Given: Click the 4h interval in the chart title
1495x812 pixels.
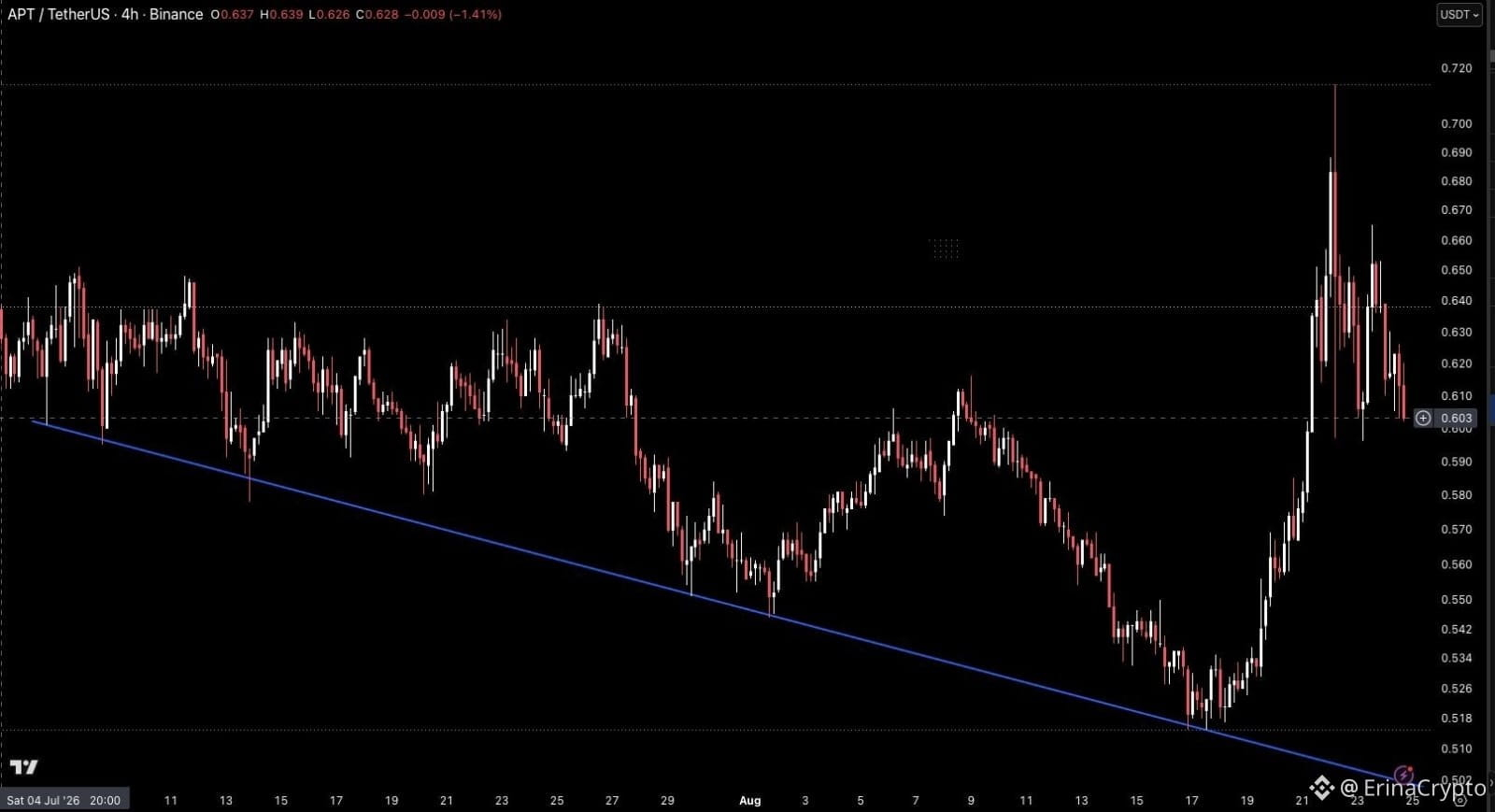Looking at the screenshot, I should [129, 14].
